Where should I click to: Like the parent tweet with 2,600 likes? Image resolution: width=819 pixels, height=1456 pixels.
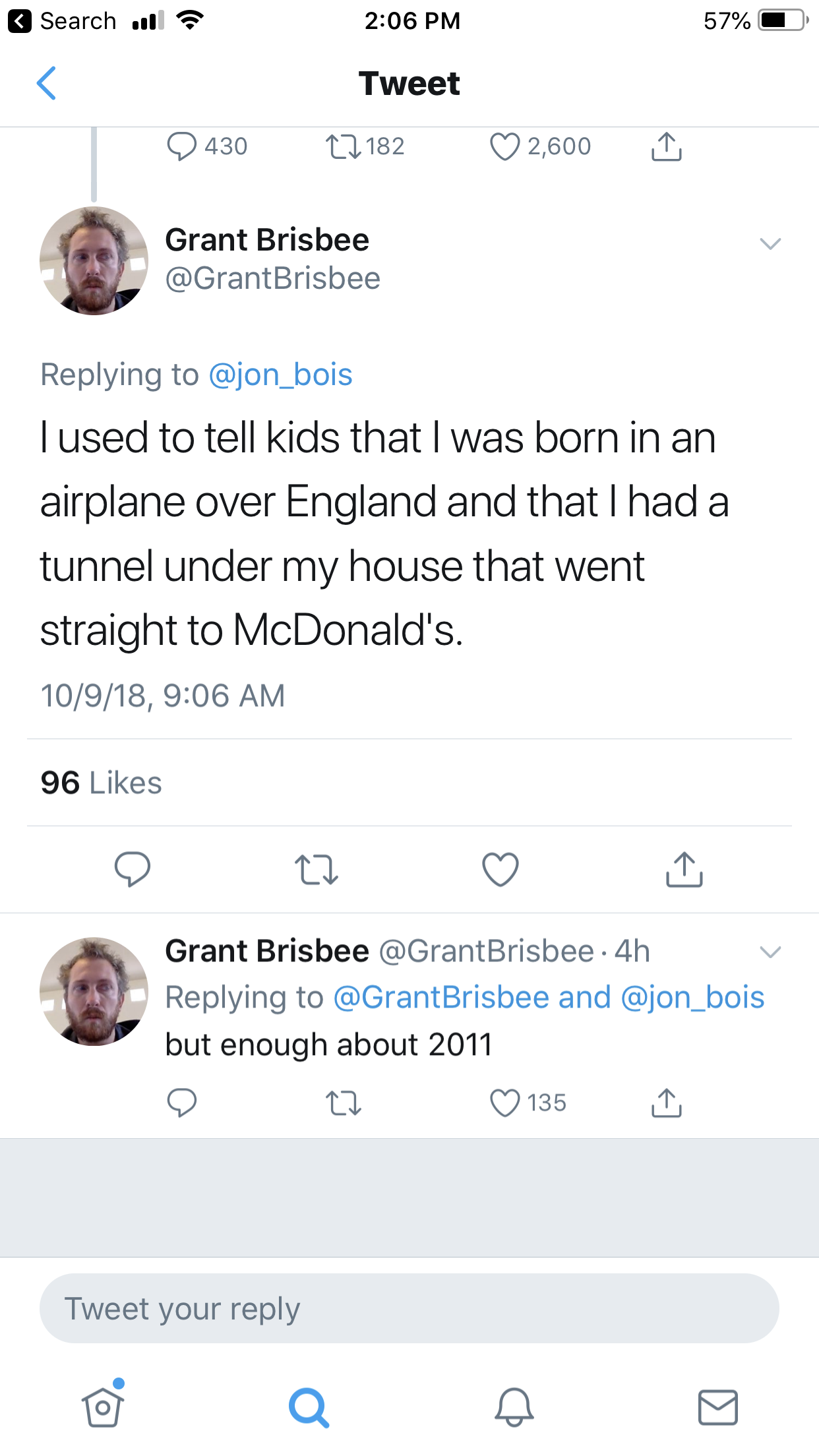pyautogui.click(x=505, y=146)
